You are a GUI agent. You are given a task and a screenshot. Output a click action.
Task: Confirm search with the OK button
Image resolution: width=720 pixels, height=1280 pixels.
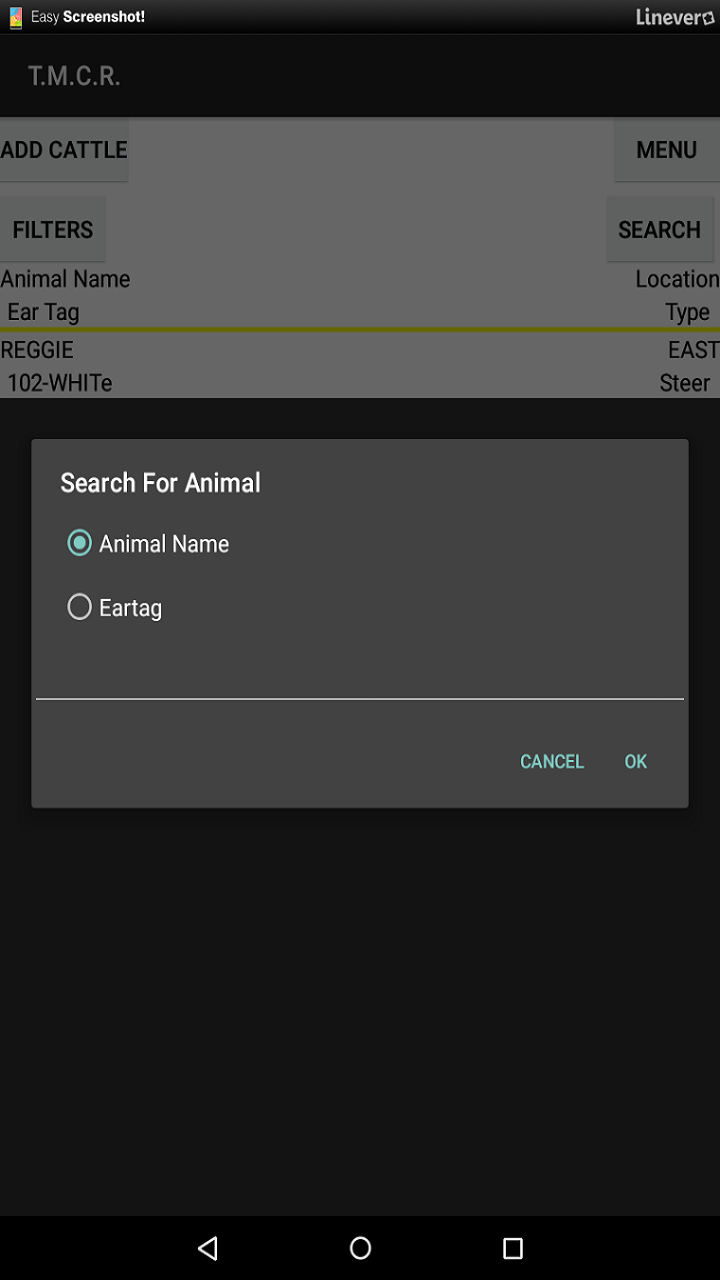click(635, 761)
